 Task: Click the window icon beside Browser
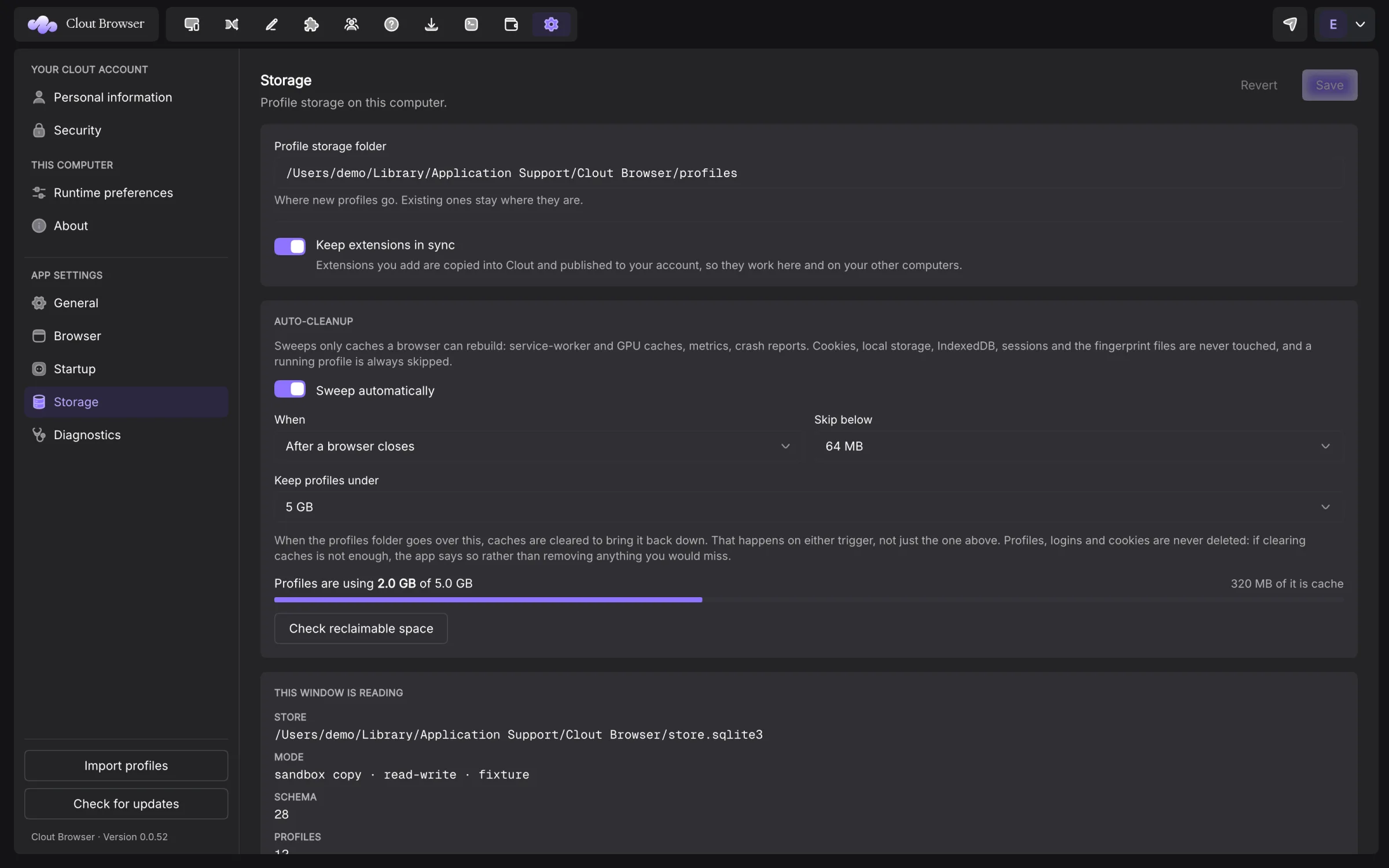(39, 336)
